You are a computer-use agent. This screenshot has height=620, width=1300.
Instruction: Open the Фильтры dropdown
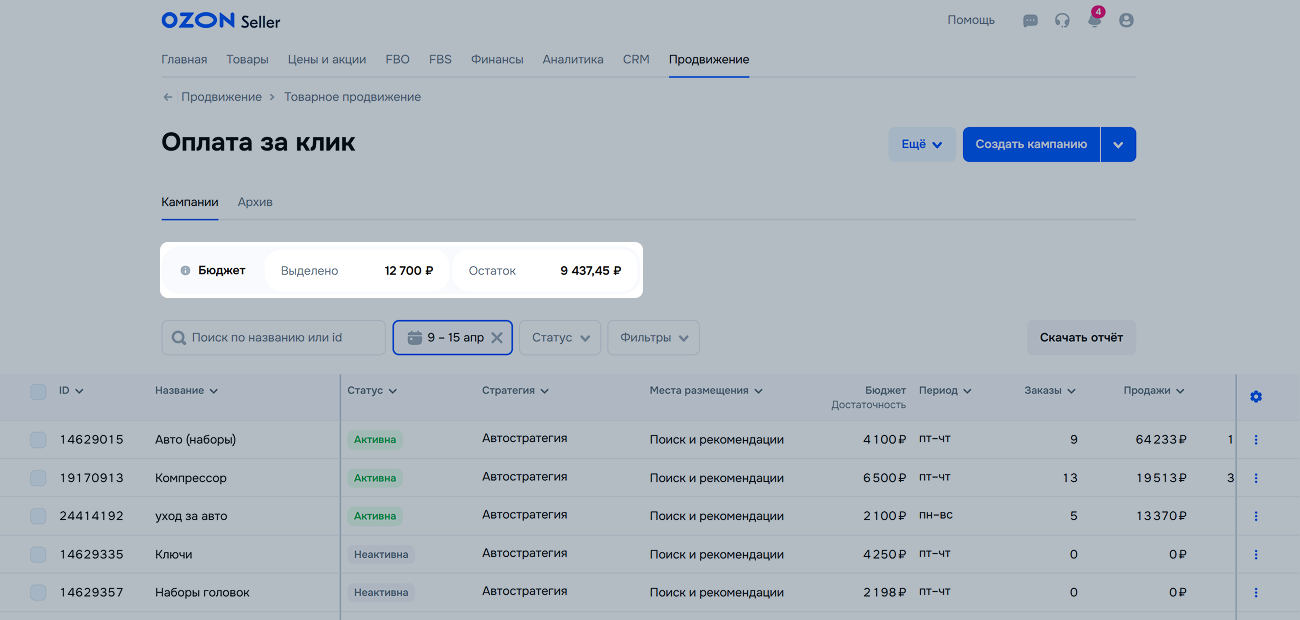point(653,338)
